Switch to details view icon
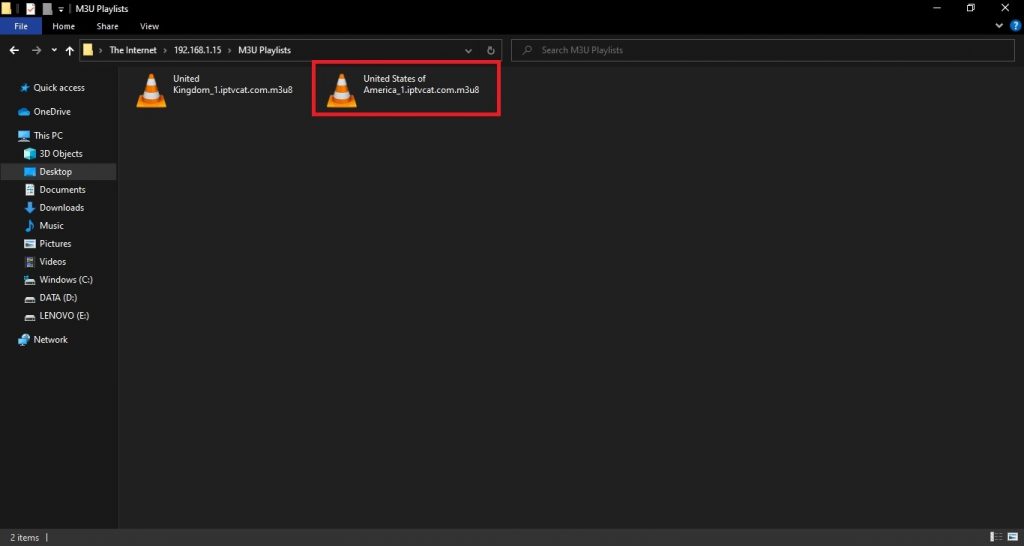 point(997,537)
